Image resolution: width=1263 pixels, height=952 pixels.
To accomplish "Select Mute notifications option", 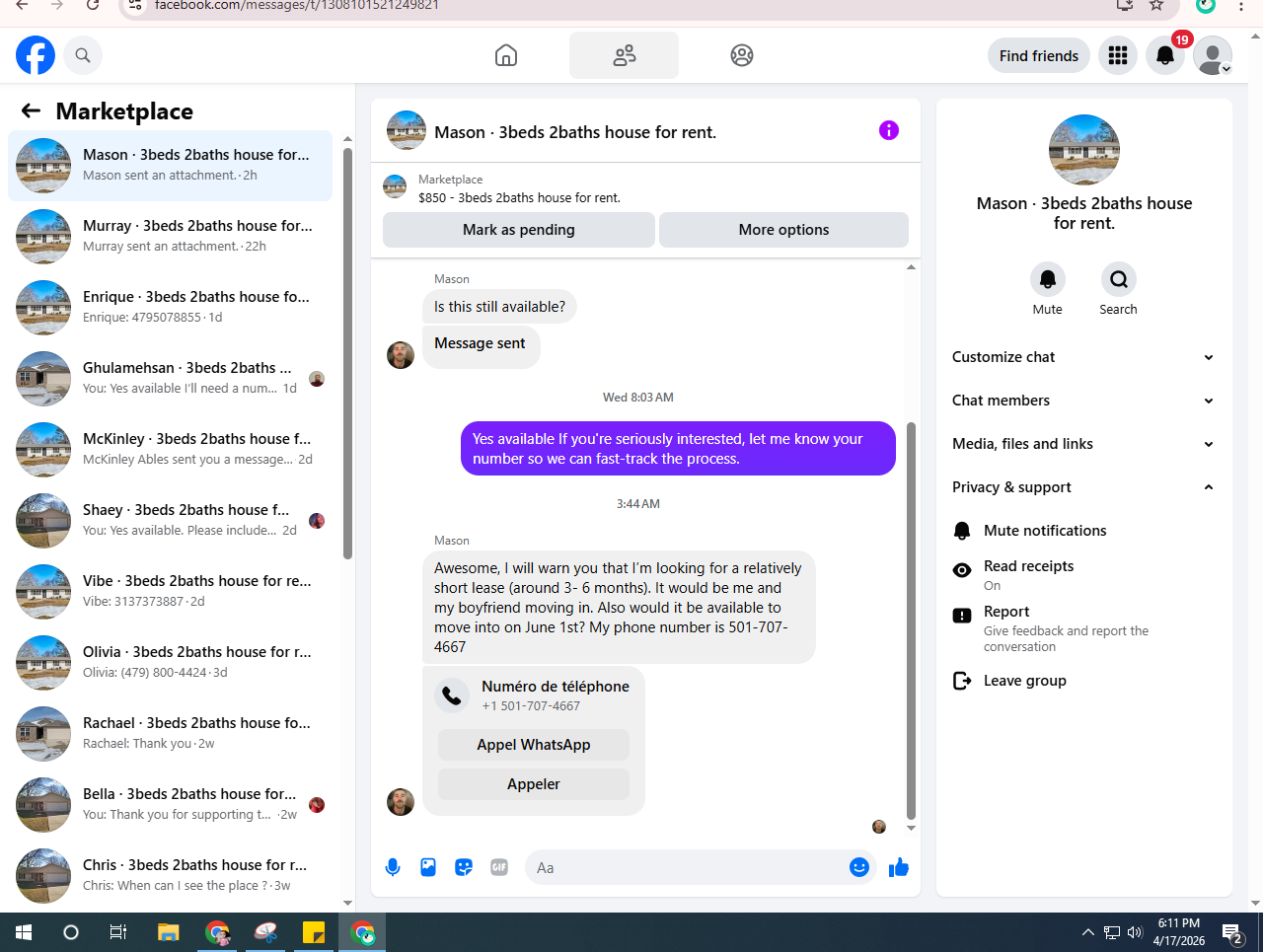I will [x=1083, y=531].
